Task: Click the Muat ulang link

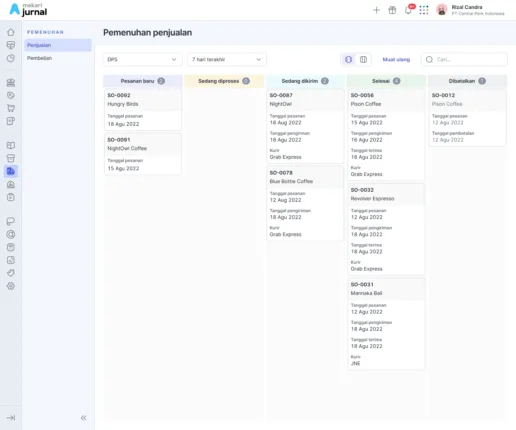Action: [x=396, y=59]
